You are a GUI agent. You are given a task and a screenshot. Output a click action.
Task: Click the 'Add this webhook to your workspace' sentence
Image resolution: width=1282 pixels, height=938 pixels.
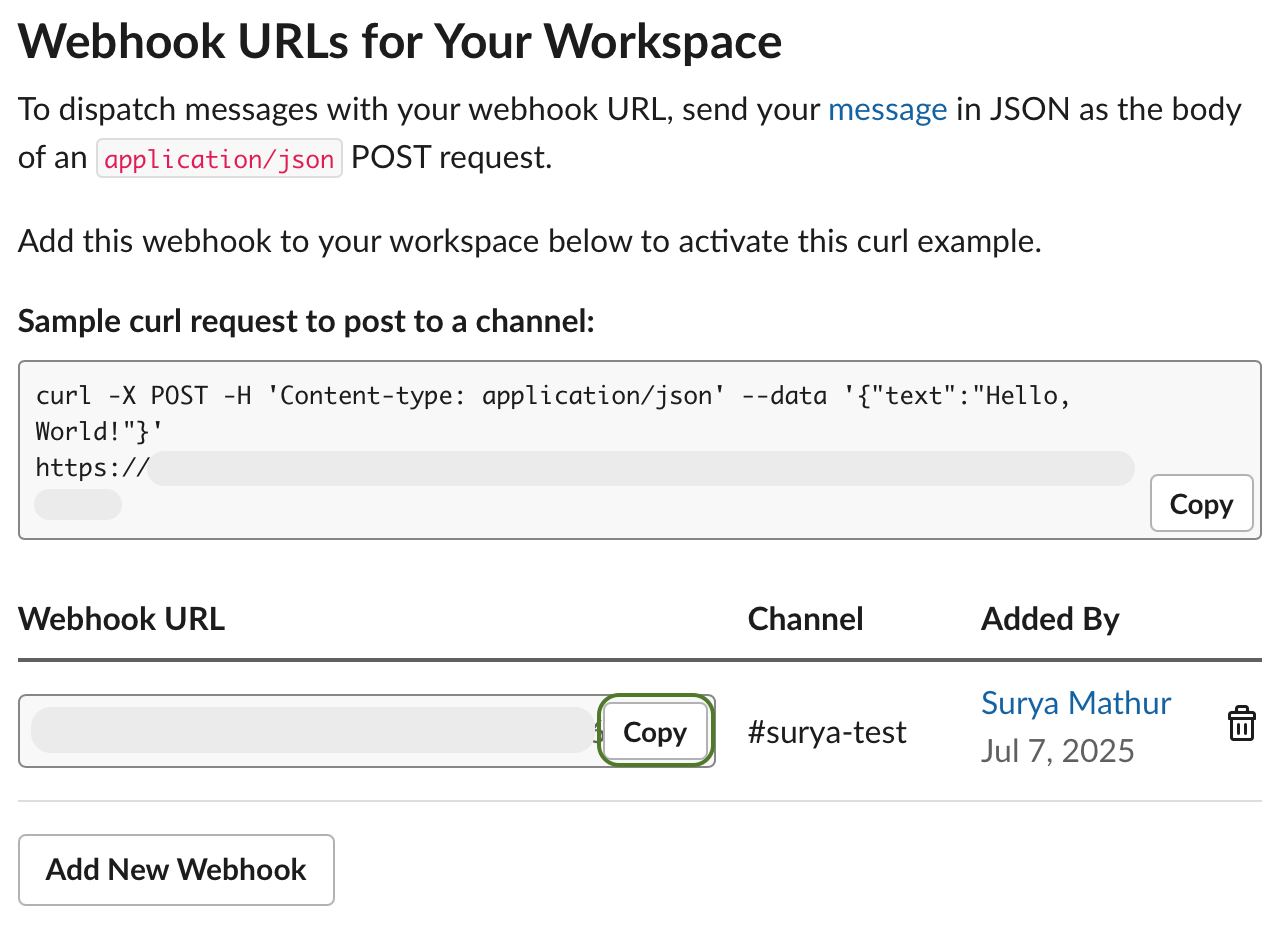coord(530,241)
